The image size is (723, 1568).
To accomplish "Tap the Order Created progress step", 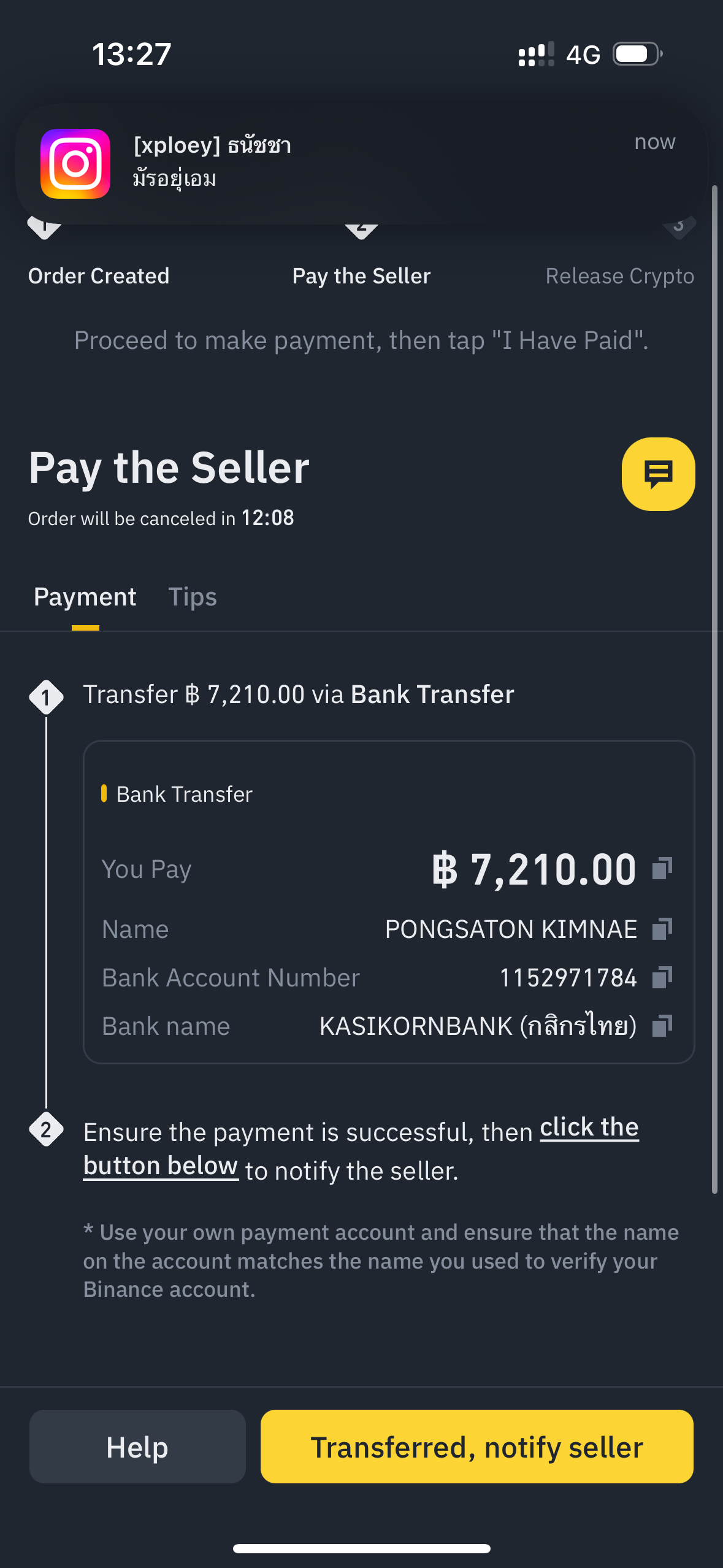I will point(99,276).
